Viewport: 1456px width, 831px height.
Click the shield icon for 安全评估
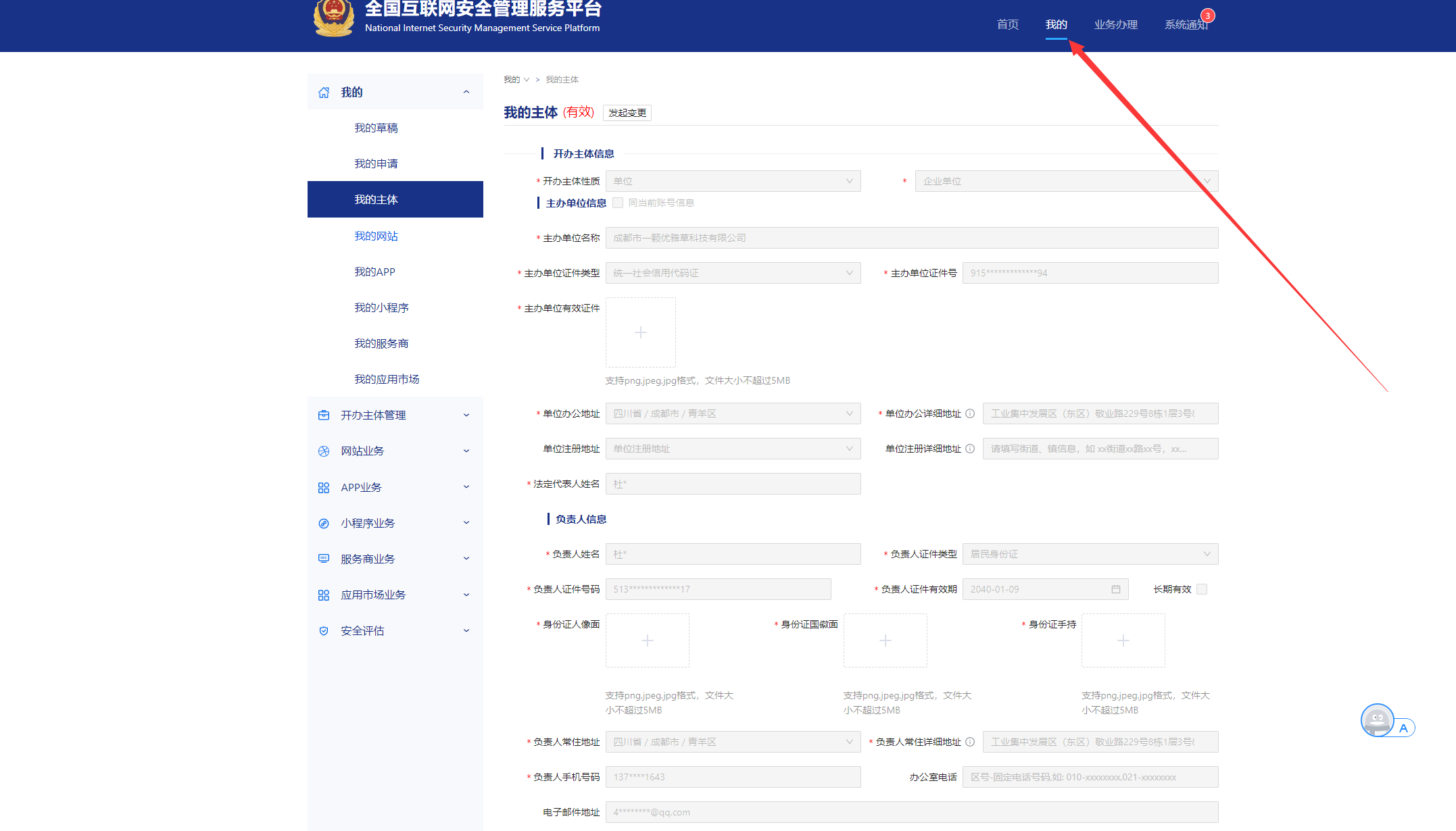point(324,631)
